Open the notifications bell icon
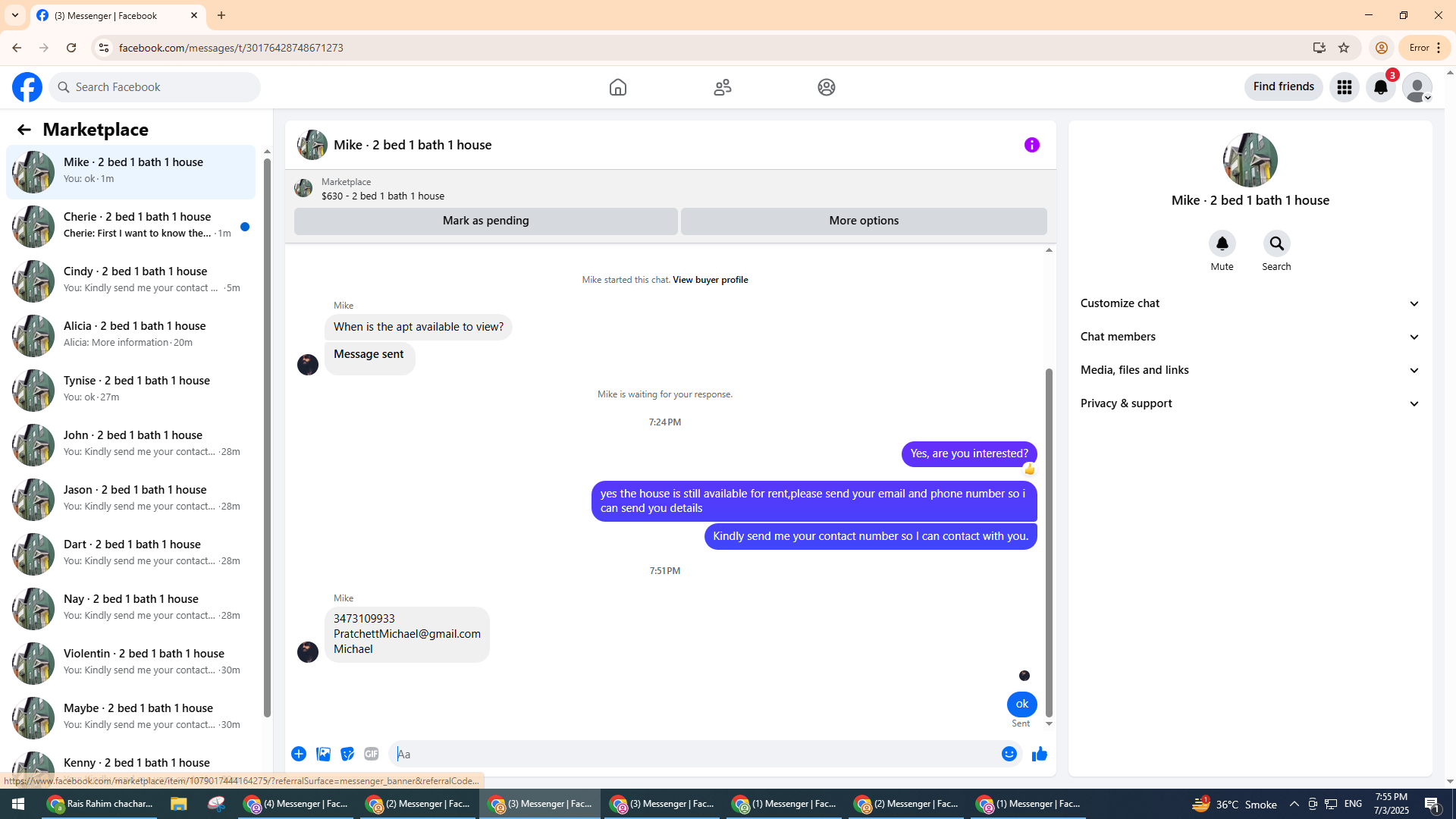Screen dimensions: 1456x819 coord(1380,87)
